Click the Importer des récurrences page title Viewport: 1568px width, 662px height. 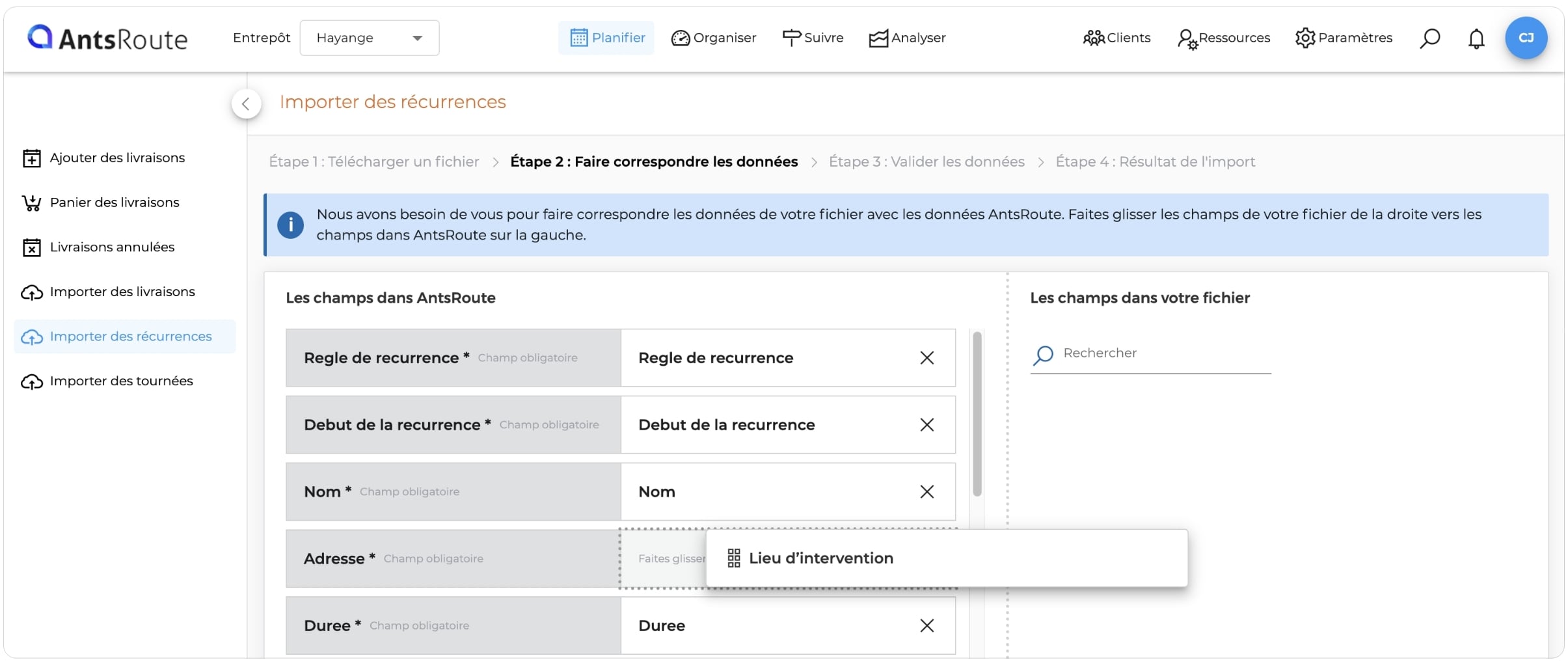(392, 102)
